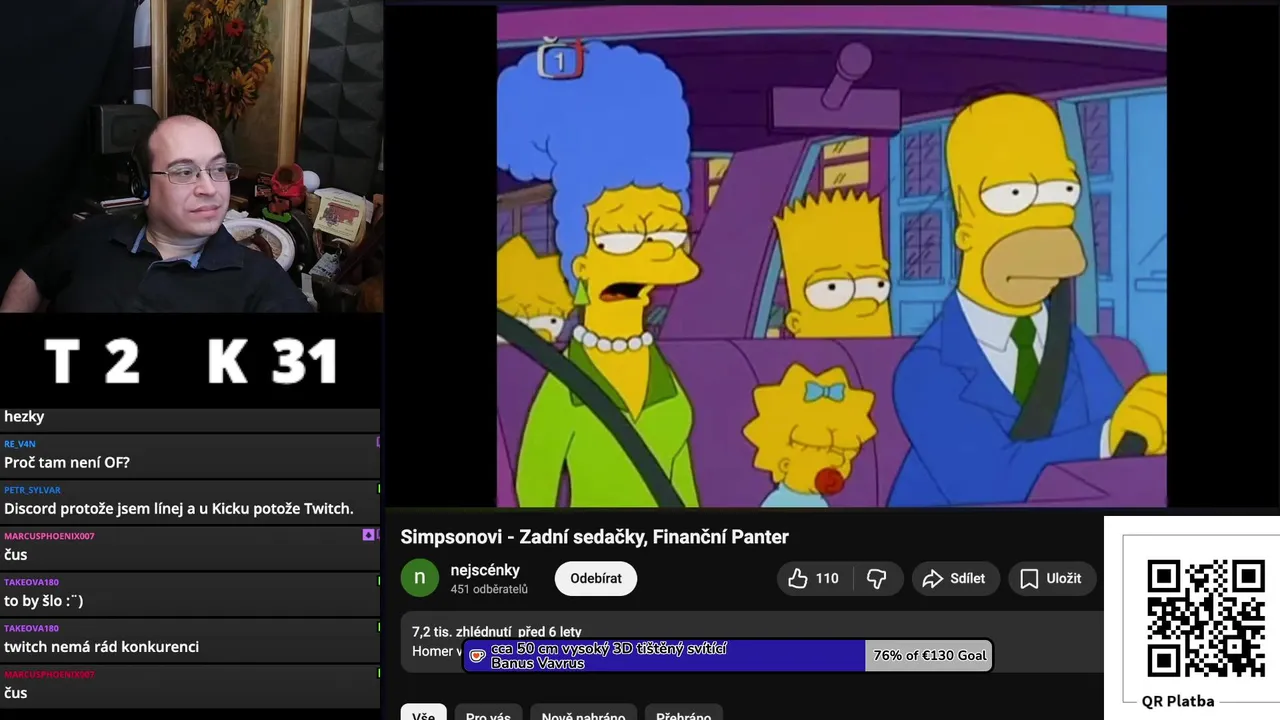The image size is (1280, 720).
Task: Open the nejscénky channel name link
Action: pyautogui.click(x=485, y=570)
